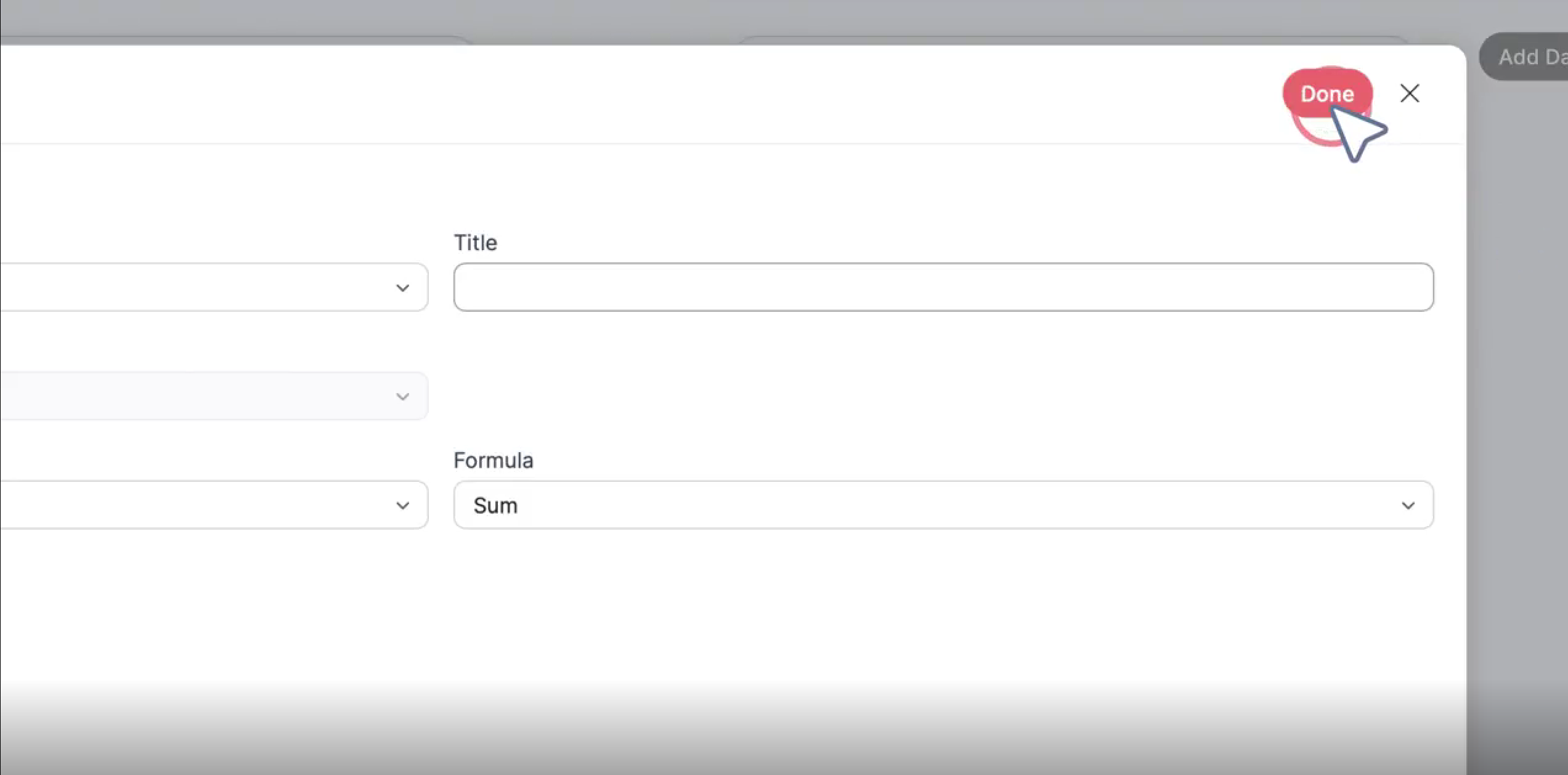Click chevron of dropdown beside Formula field
This screenshot has width=1568, height=775.
402,506
